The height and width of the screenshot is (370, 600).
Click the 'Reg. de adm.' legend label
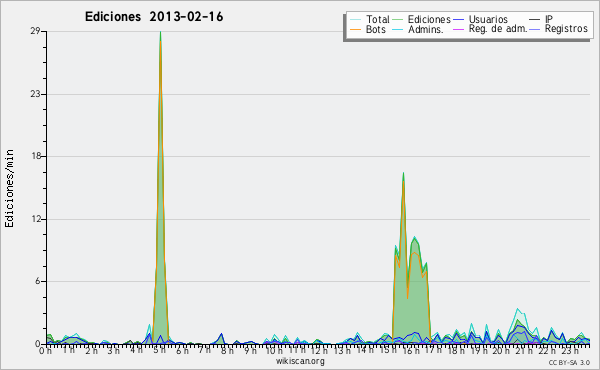click(x=498, y=29)
